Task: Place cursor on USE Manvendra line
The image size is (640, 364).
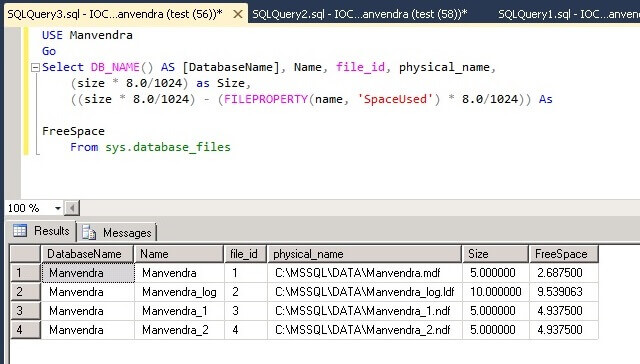Action: [87, 35]
